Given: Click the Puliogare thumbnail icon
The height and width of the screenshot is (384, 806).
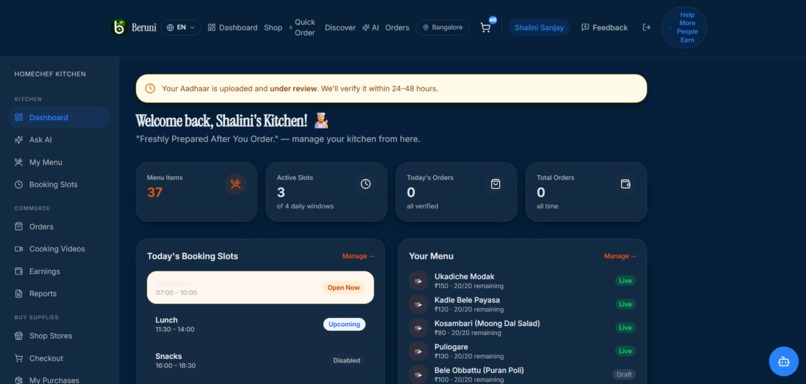Looking at the screenshot, I should point(418,351).
